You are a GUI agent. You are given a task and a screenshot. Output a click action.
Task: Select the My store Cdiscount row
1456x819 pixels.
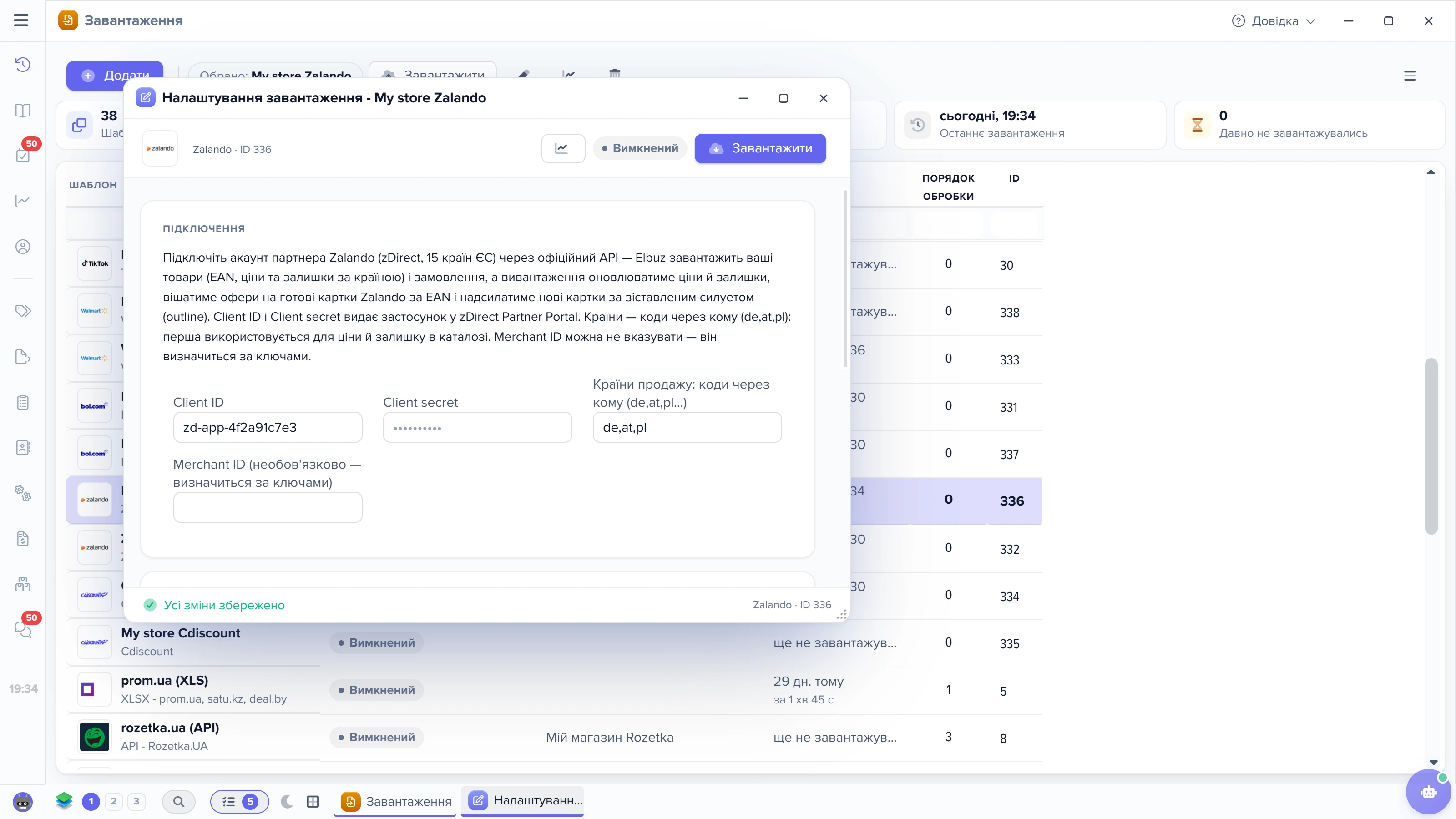[555, 642]
